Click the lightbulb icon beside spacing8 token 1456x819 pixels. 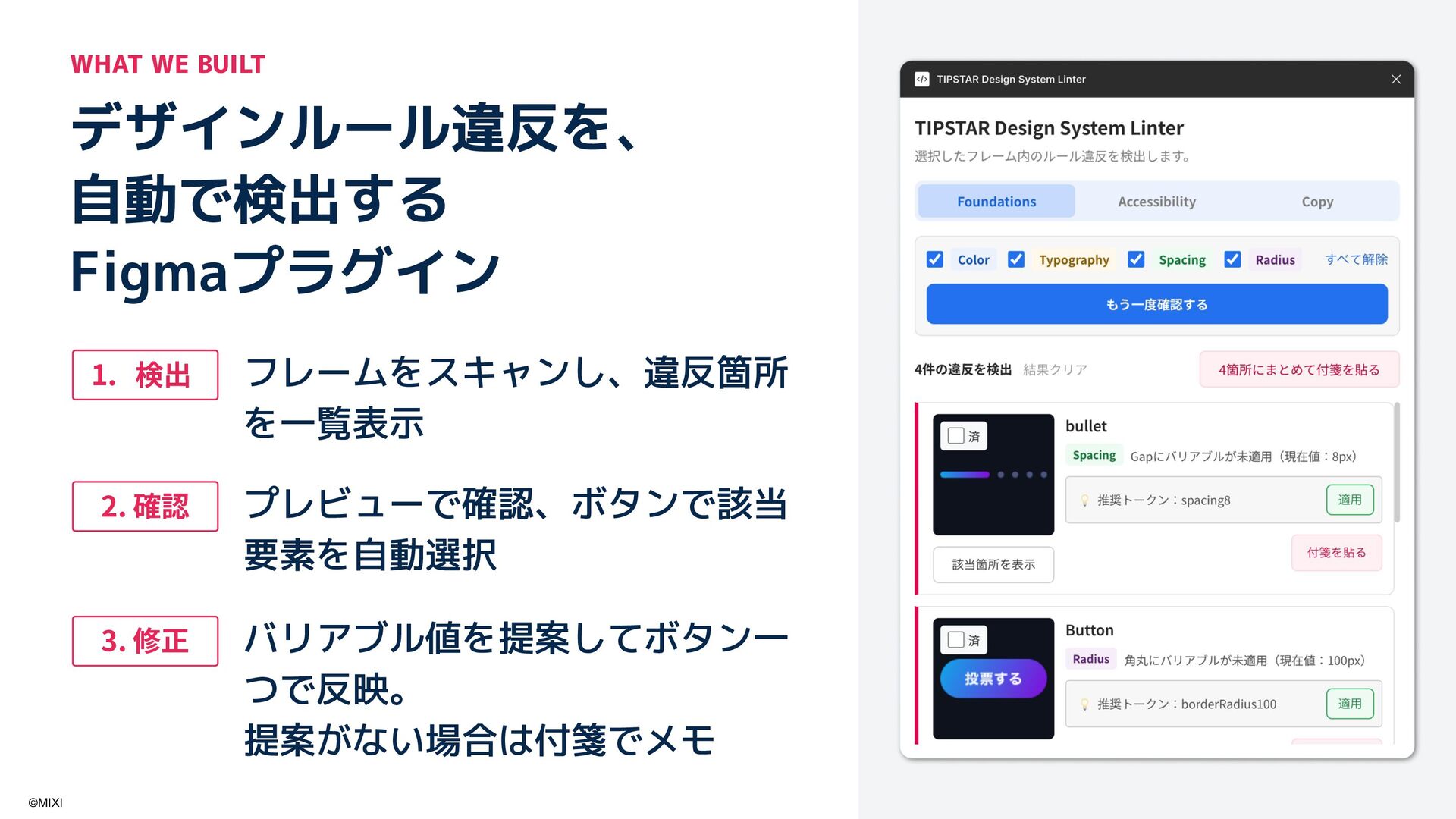1084,500
